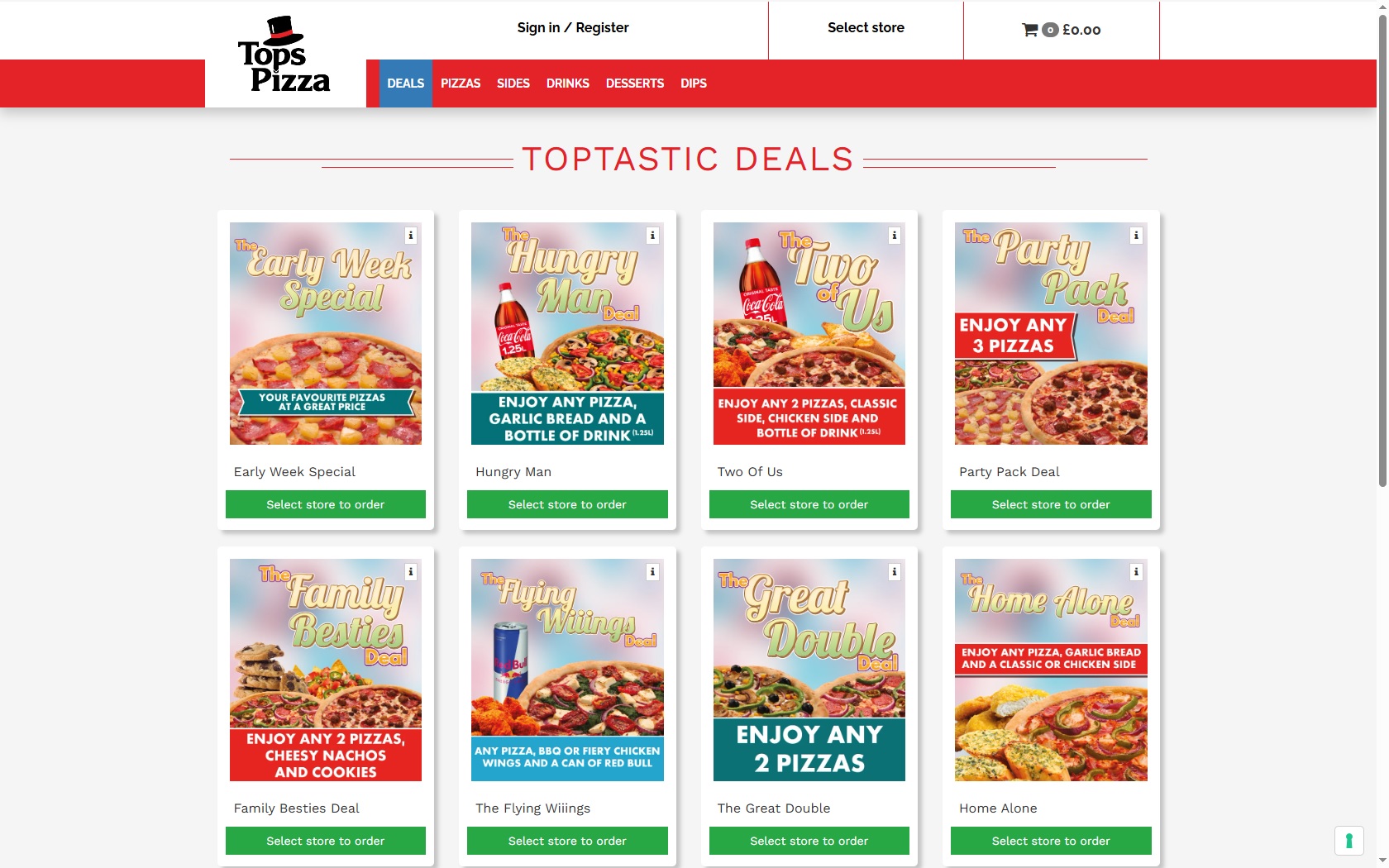Click the page vertical scrollbar
The height and width of the screenshot is (868, 1389).
coord(1382,248)
